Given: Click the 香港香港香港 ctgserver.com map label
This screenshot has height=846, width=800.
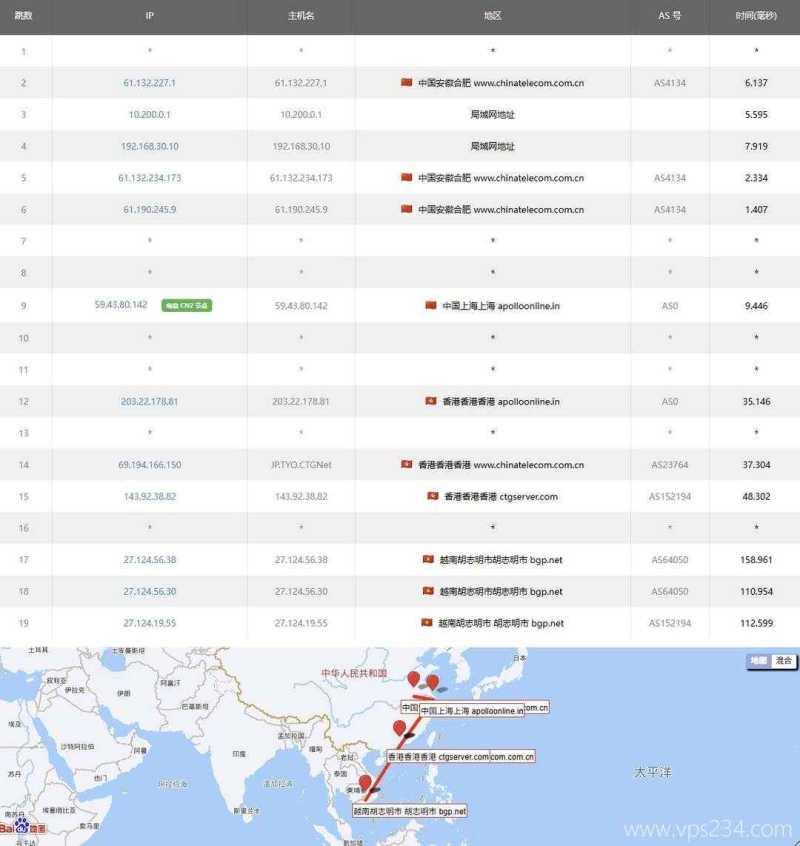Looking at the screenshot, I should [440, 756].
